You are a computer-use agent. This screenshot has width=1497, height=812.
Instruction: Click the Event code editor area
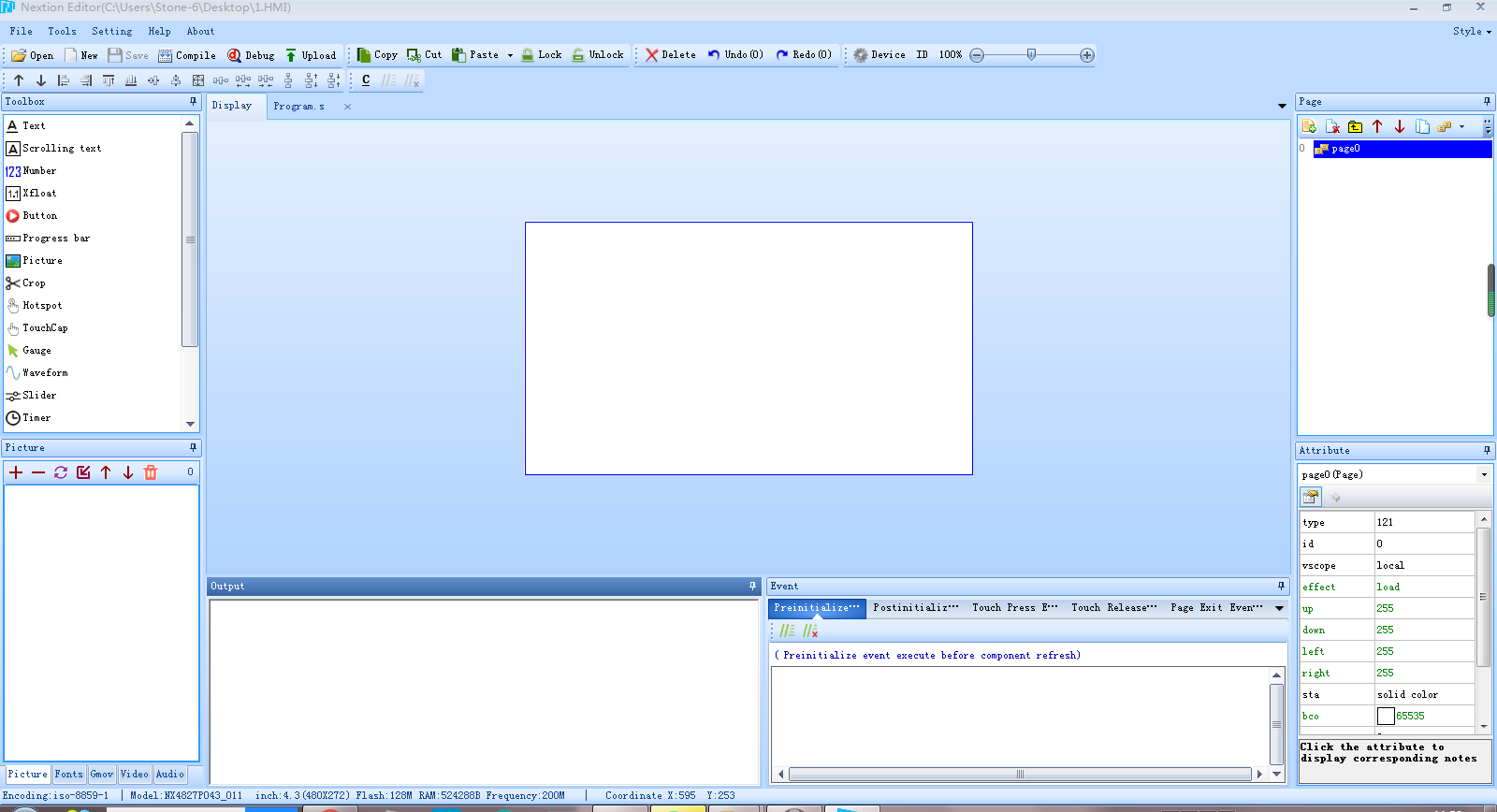coord(1020,716)
